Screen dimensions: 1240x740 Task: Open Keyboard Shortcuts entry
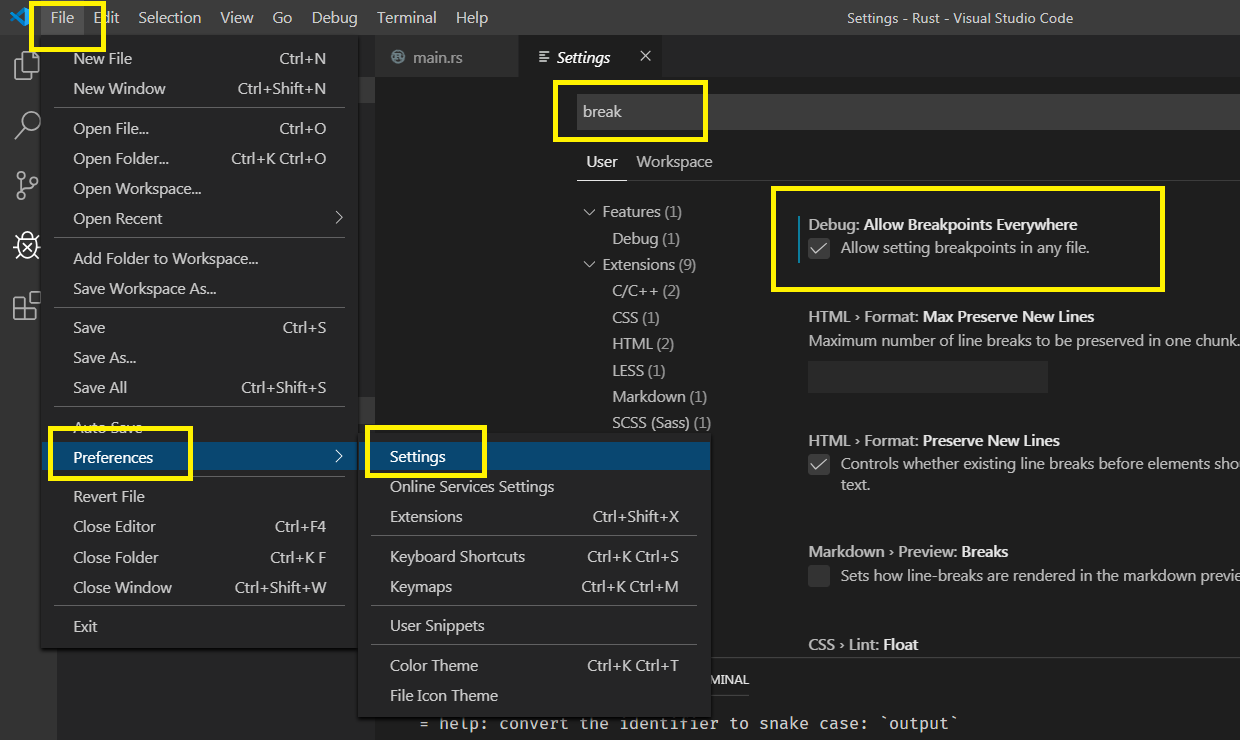point(534,557)
